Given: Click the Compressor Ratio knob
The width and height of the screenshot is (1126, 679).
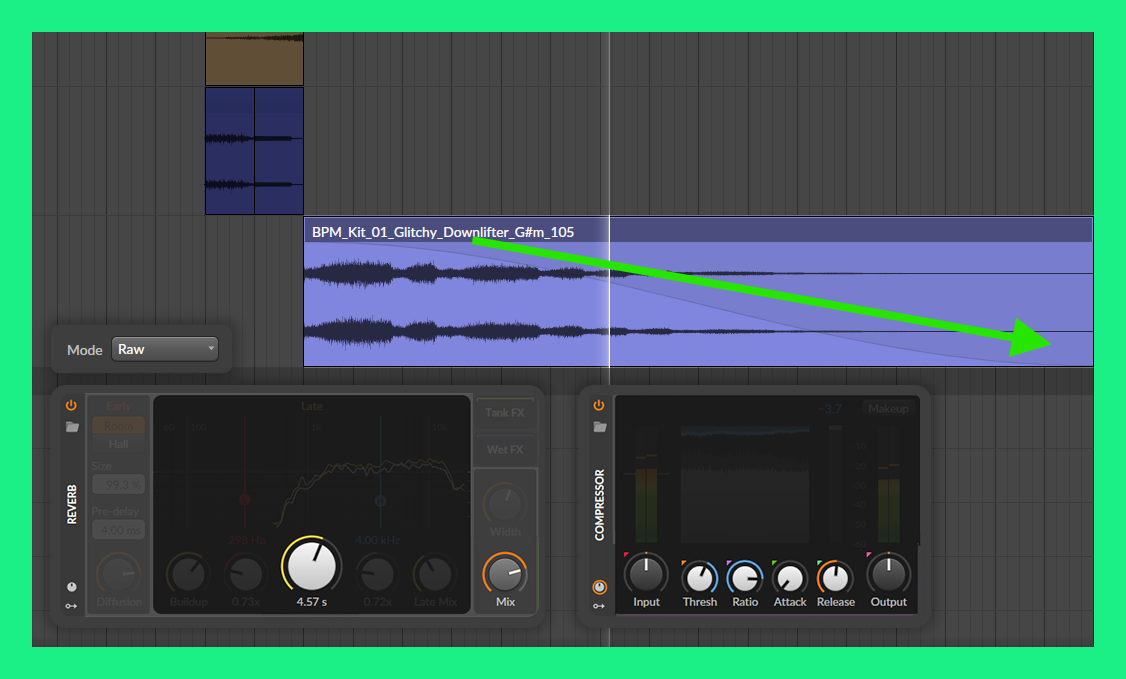Looking at the screenshot, I should click(x=744, y=578).
